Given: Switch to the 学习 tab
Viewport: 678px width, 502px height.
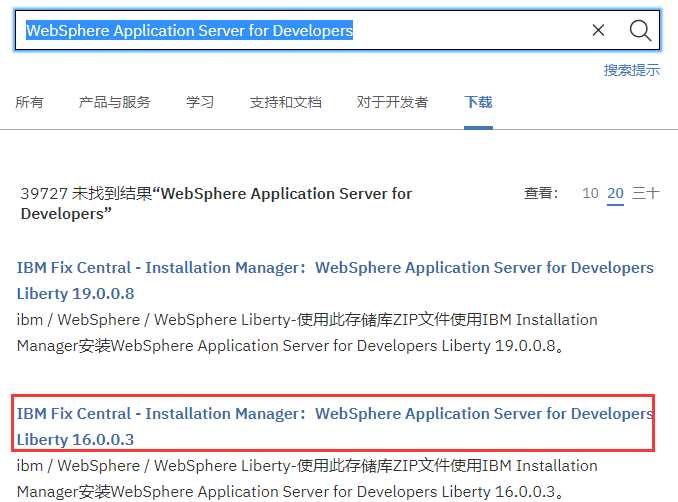Looking at the screenshot, I should tap(200, 102).
